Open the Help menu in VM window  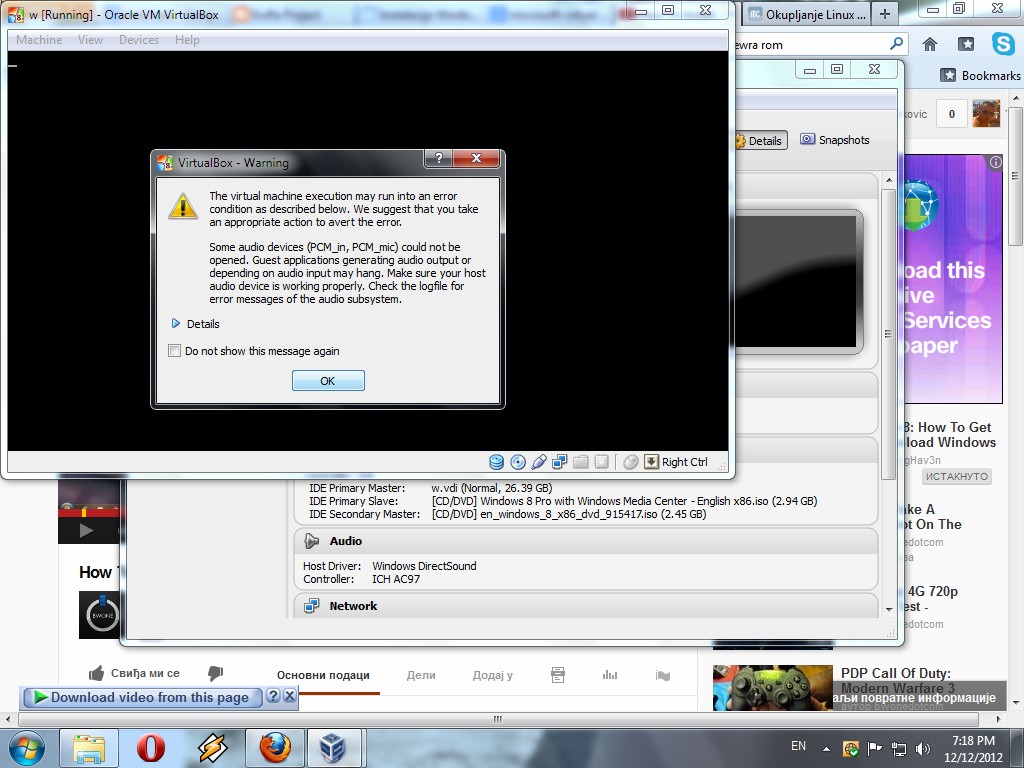click(187, 40)
